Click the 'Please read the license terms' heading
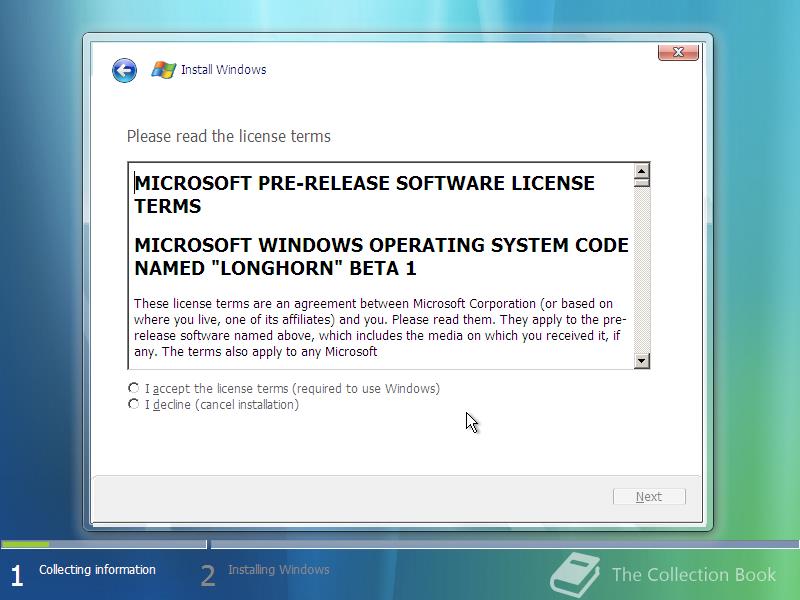 [229, 136]
